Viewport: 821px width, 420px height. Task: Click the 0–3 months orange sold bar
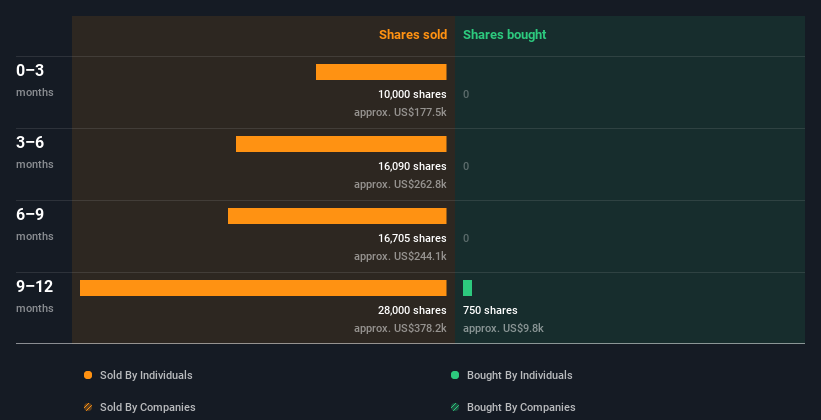[x=381, y=72]
